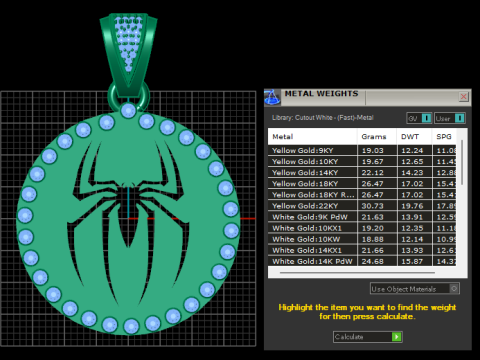
Task: Open the Use Object Materials dropdown
Action: coord(415,289)
